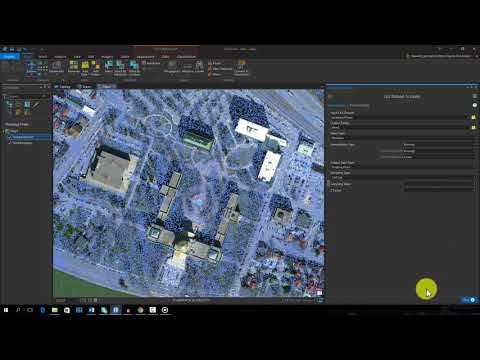Activate the Measure tool
Image resolution: width=480 pixels, height=360 pixels.
(187, 66)
